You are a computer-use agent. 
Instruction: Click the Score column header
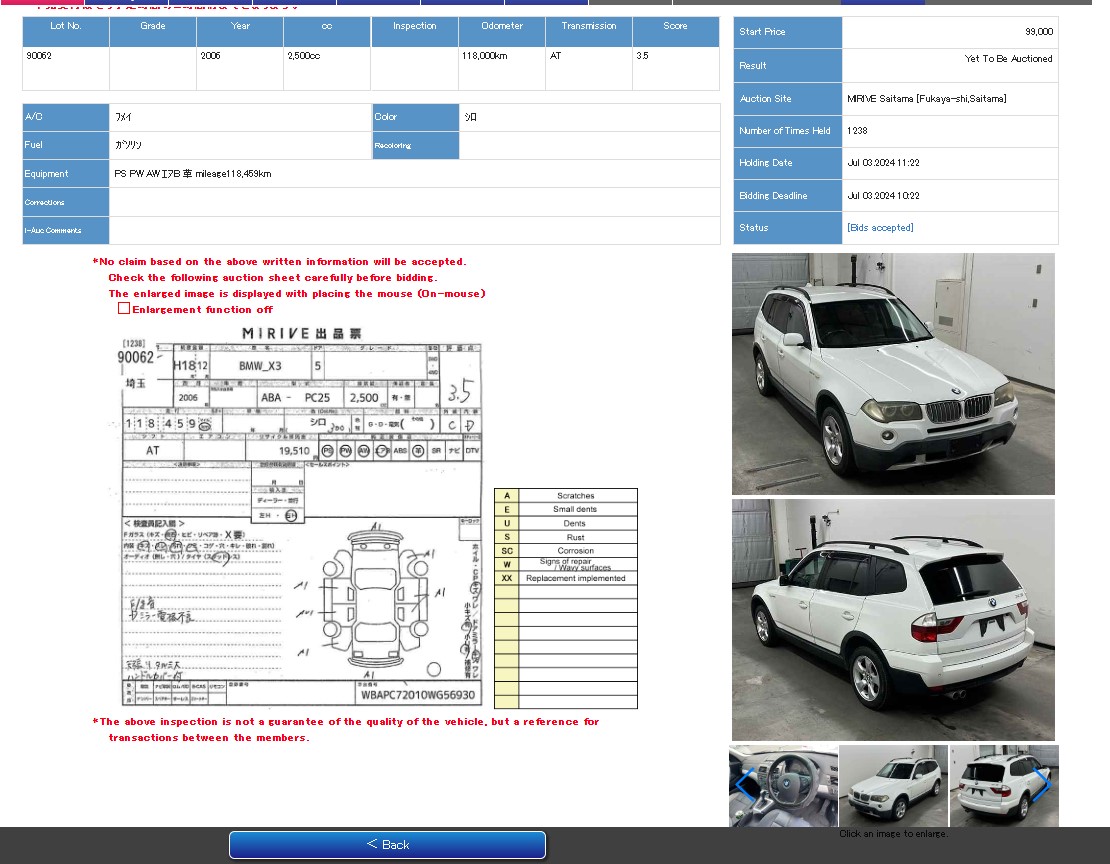point(675,31)
